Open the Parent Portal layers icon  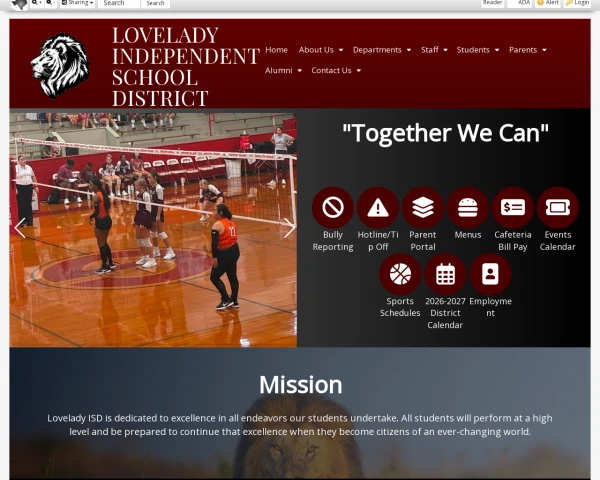[x=423, y=207]
